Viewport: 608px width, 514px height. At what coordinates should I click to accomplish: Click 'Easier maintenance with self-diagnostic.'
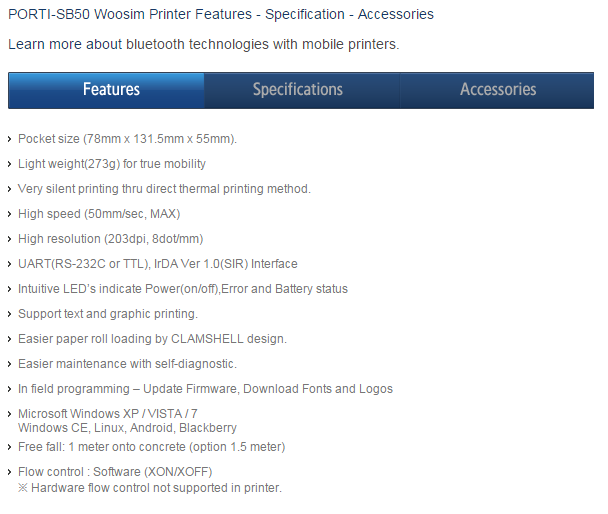(x=127, y=364)
